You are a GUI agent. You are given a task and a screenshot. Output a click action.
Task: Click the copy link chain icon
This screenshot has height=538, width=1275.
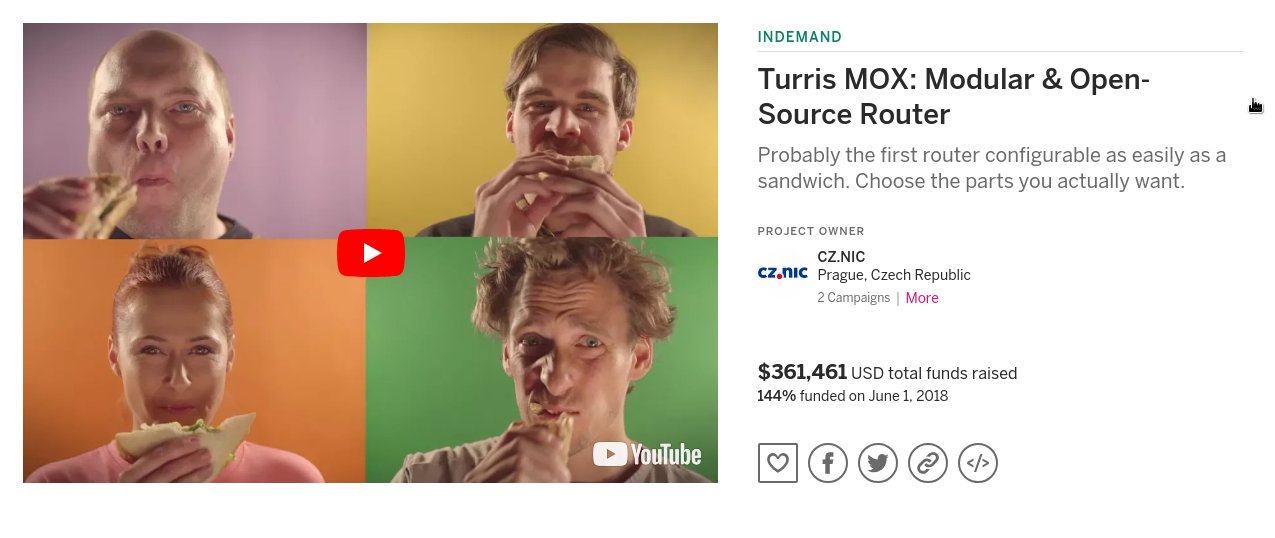tap(927, 463)
